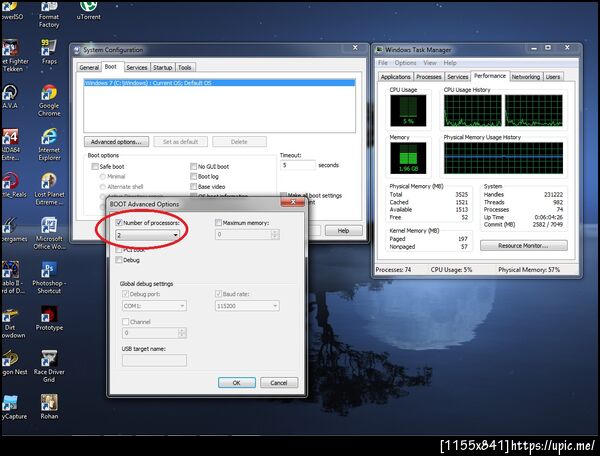Switch to the General tab

(89, 67)
